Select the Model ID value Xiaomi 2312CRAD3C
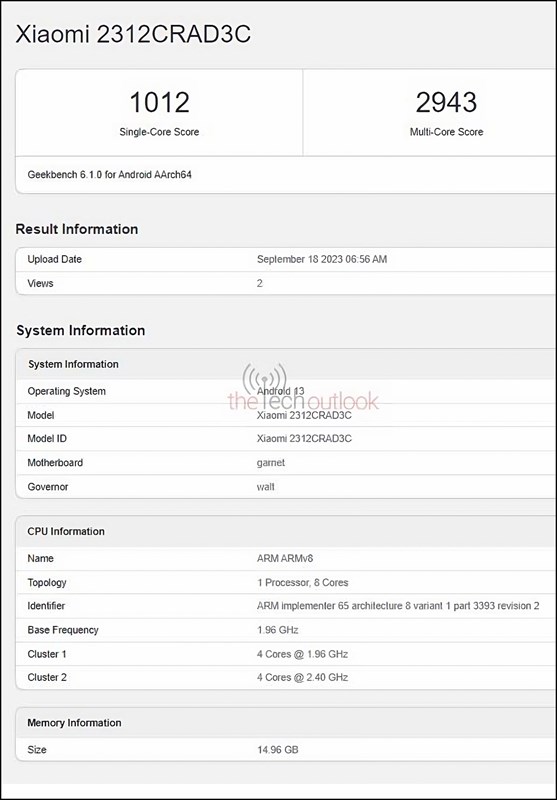The height and width of the screenshot is (800, 557). tap(304, 439)
